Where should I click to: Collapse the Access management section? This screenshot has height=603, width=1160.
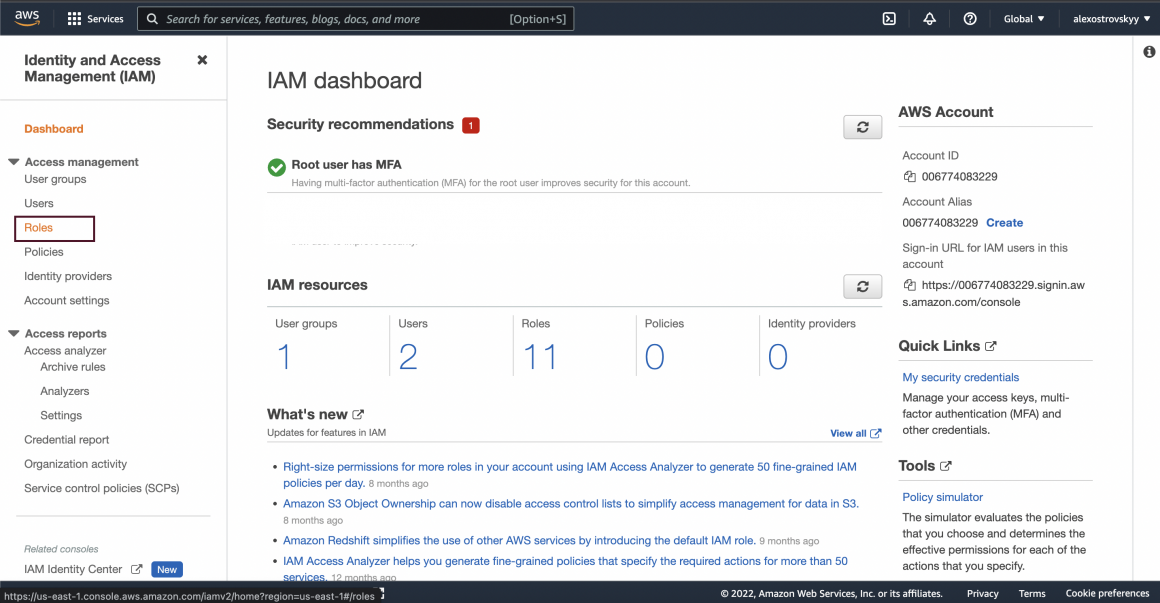(14, 162)
